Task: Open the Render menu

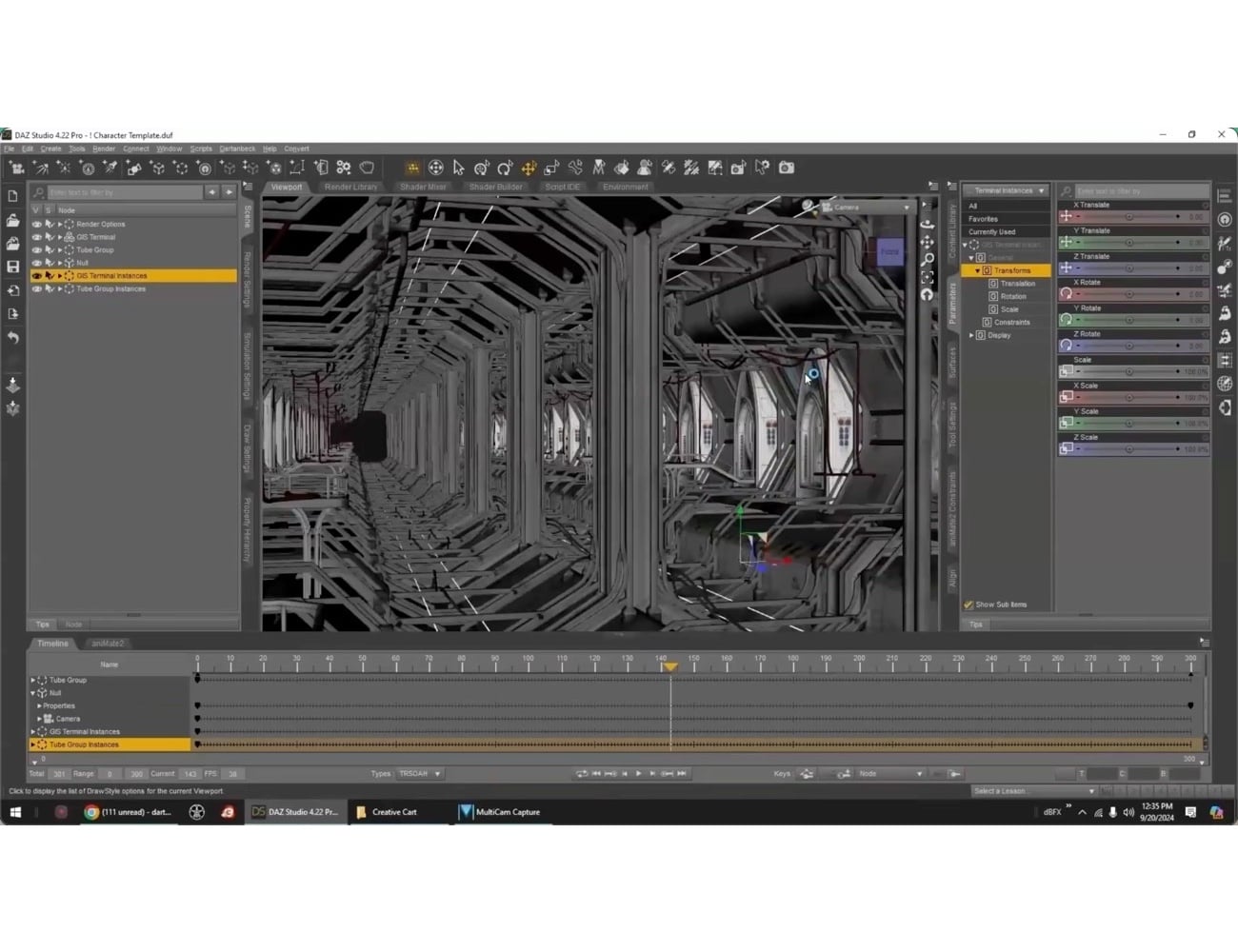Action: pos(102,149)
